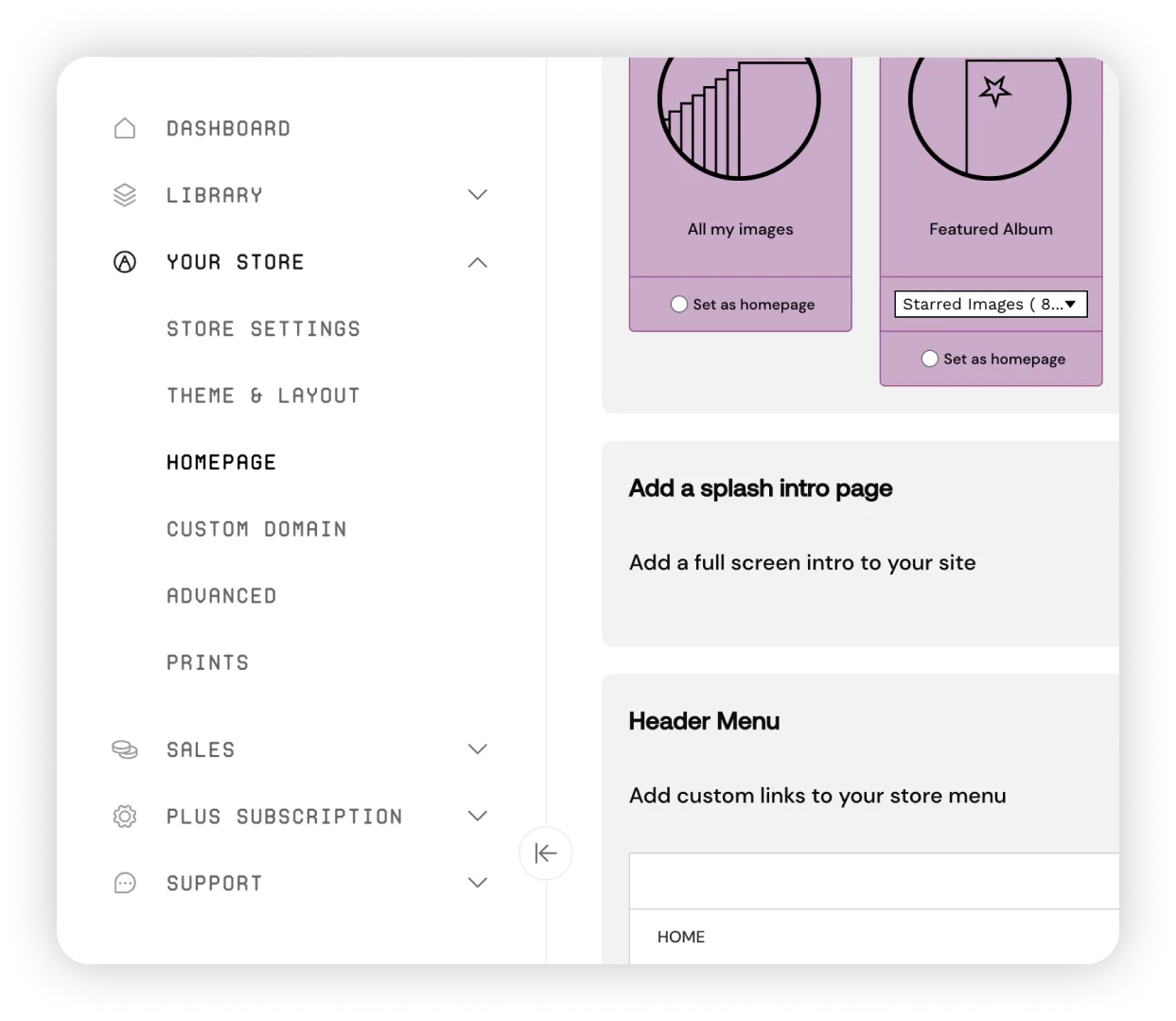Click the Dashboard home icon

tap(125, 129)
